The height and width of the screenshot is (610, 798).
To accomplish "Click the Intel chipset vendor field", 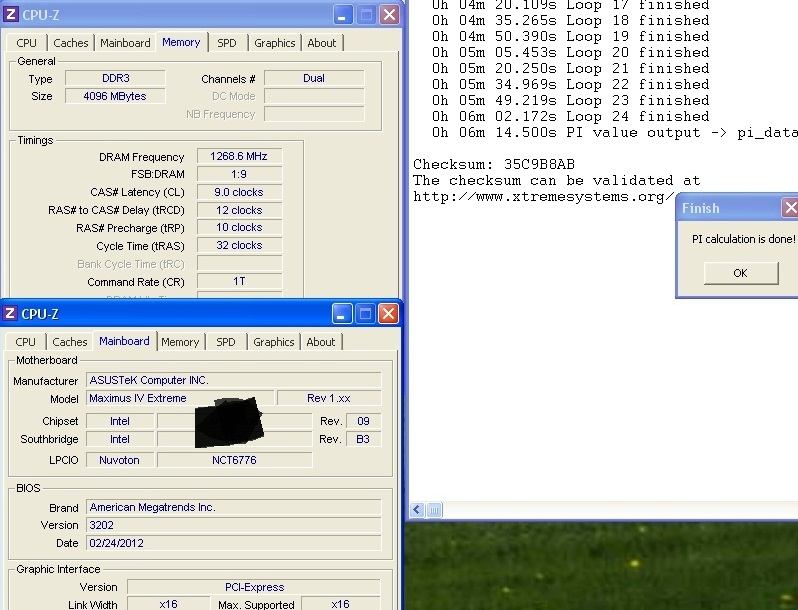I will click(120, 421).
